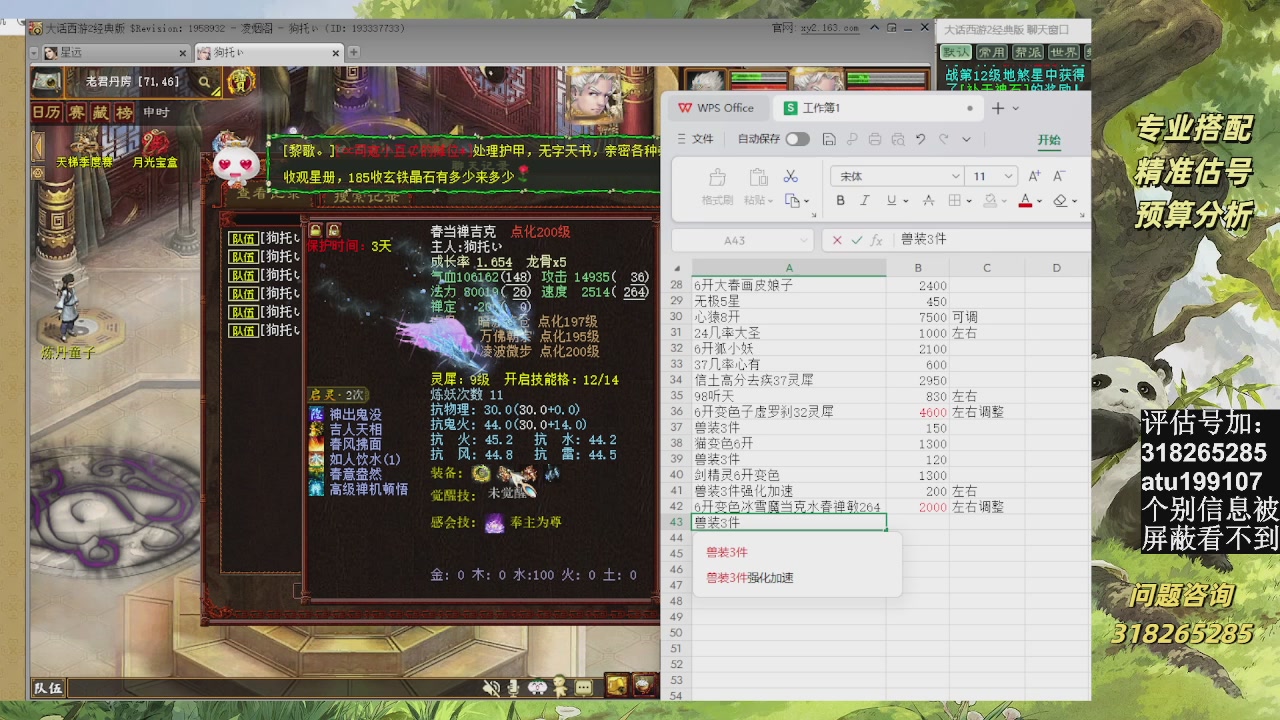The image size is (1280, 720).
Task: Select the 开始 ribbon tab
Action: tap(1049, 140)
